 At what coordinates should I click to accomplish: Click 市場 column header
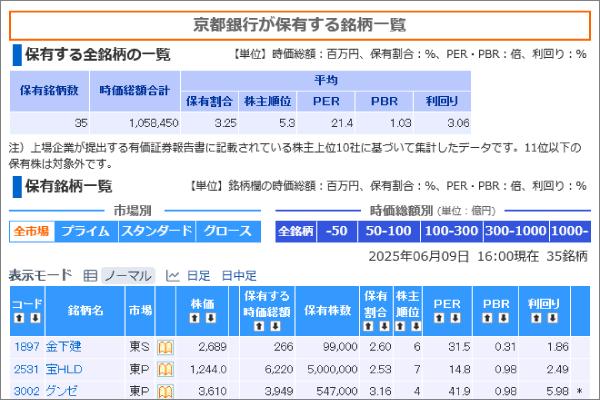(140, 310)
